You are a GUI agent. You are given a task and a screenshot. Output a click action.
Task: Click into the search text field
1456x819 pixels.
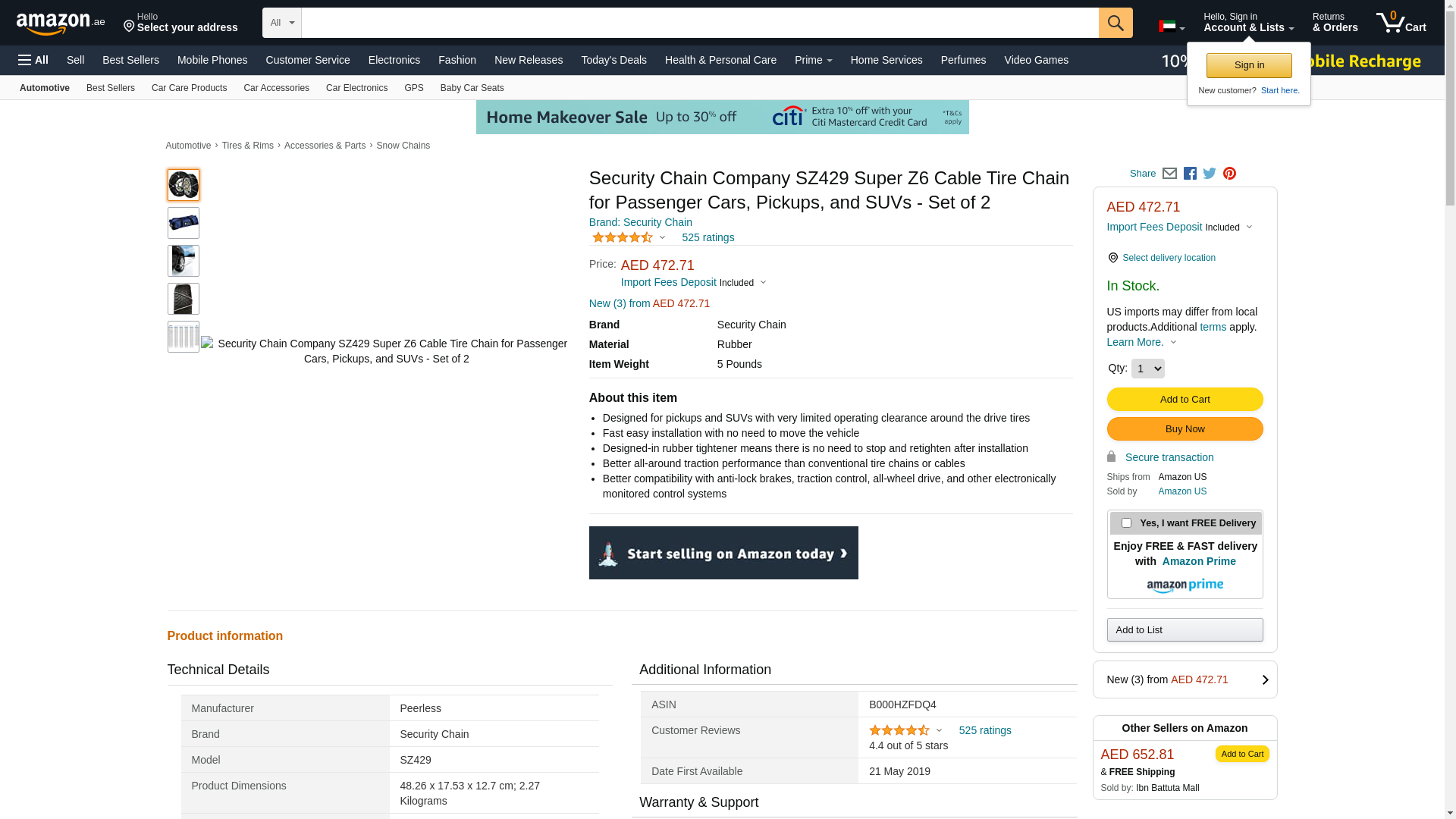(x=699, y=23)
